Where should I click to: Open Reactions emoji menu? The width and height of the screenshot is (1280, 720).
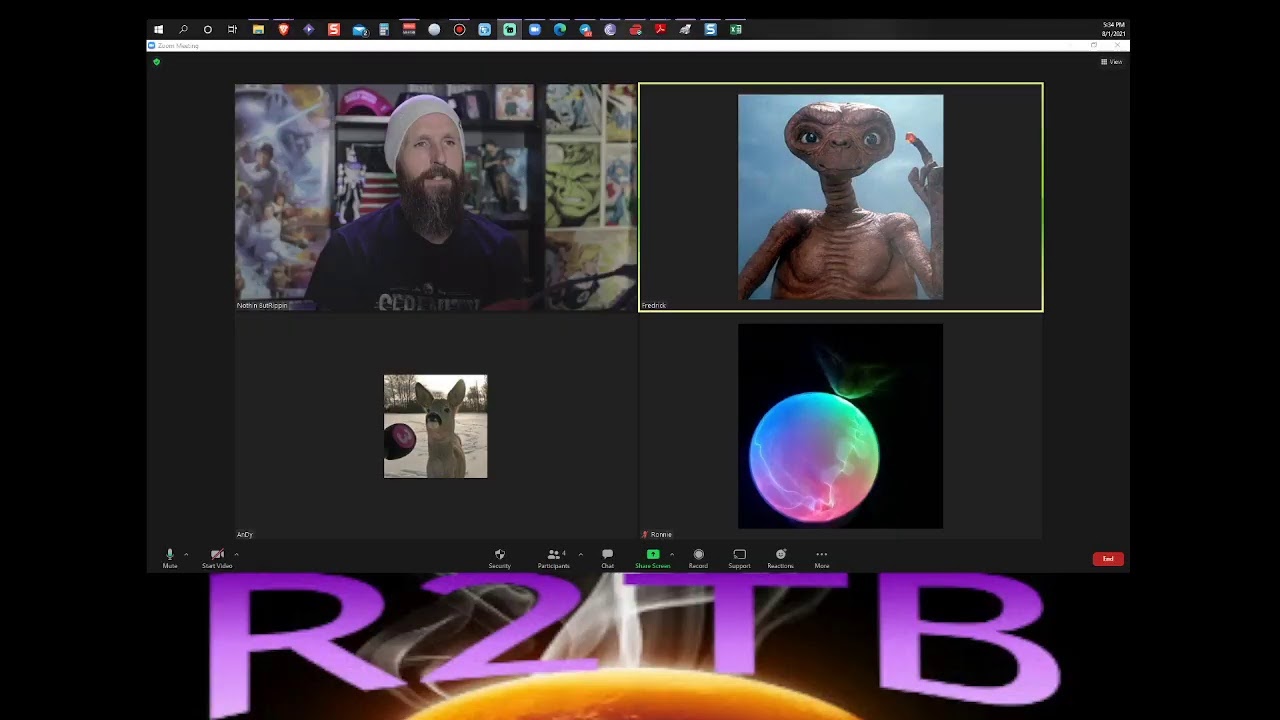pyautogui.click(x=781, y=558)
